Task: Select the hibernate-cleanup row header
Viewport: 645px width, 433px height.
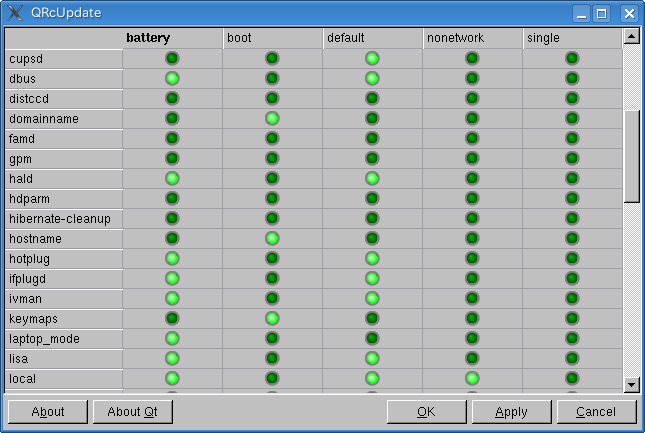Action: (64, 219)
